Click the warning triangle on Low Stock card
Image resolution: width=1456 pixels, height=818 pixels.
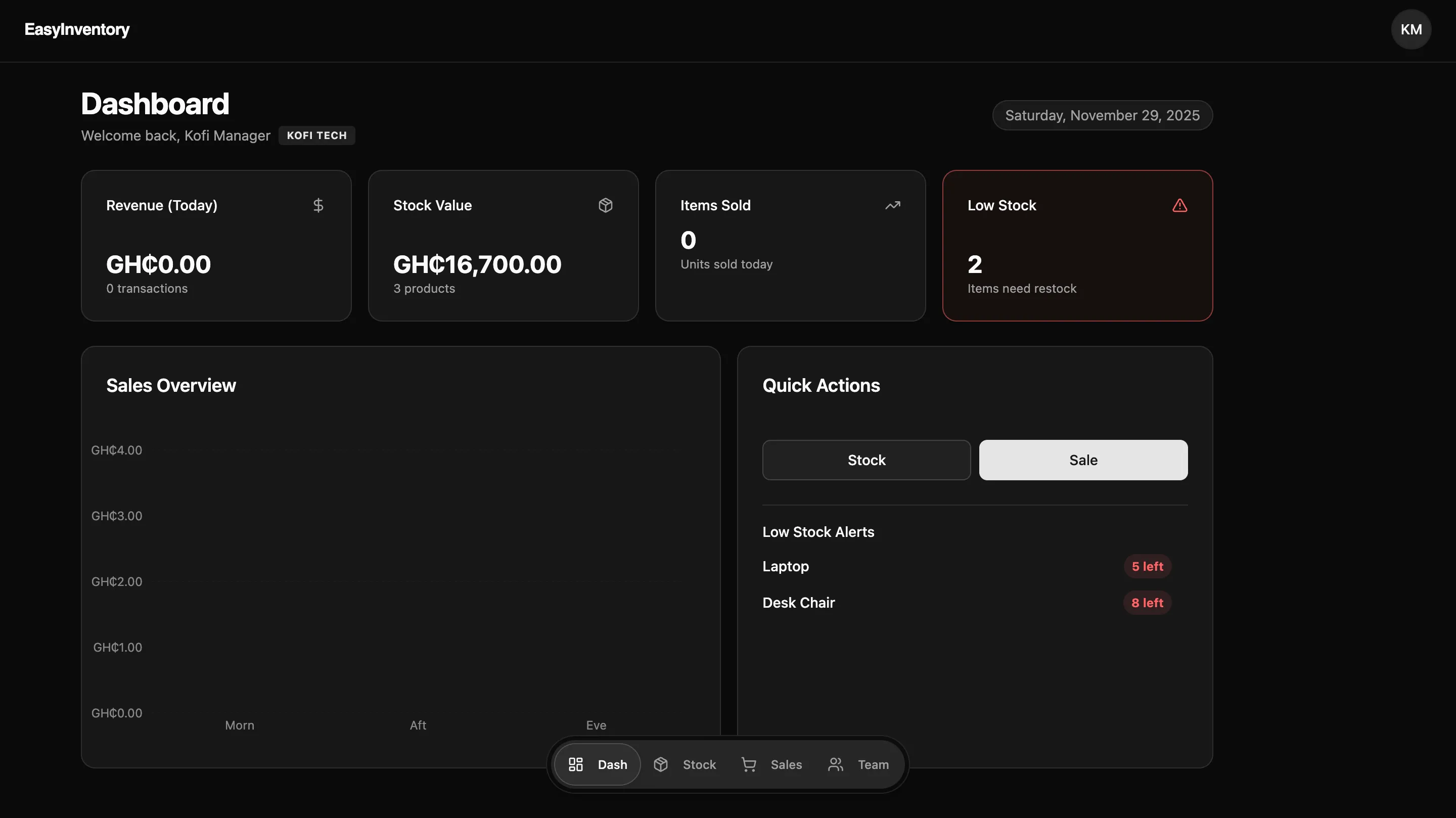coord(1179,205)
